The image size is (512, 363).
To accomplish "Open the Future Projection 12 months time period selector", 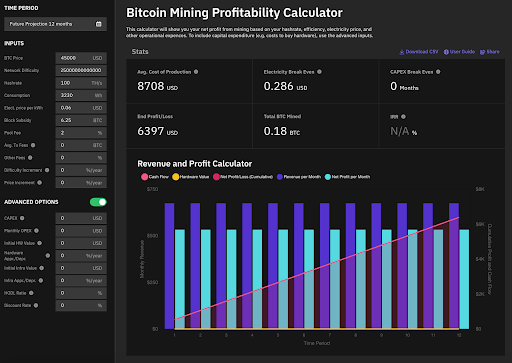I will tap(55, 24).
